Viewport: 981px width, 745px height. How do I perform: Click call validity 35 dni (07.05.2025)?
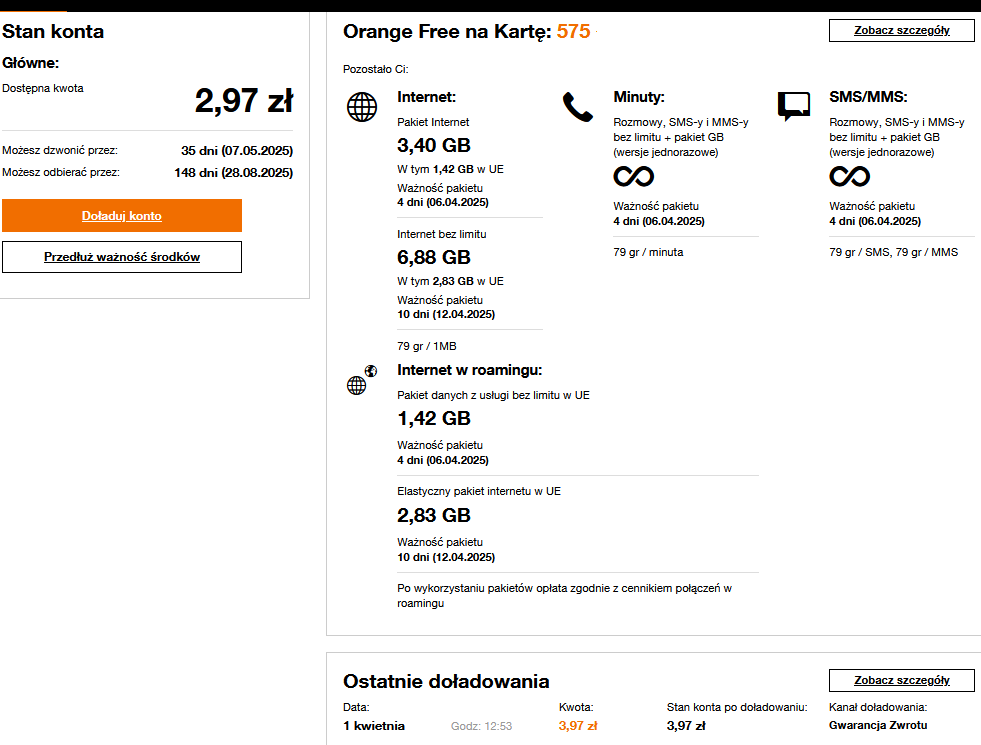coord(237,151)
